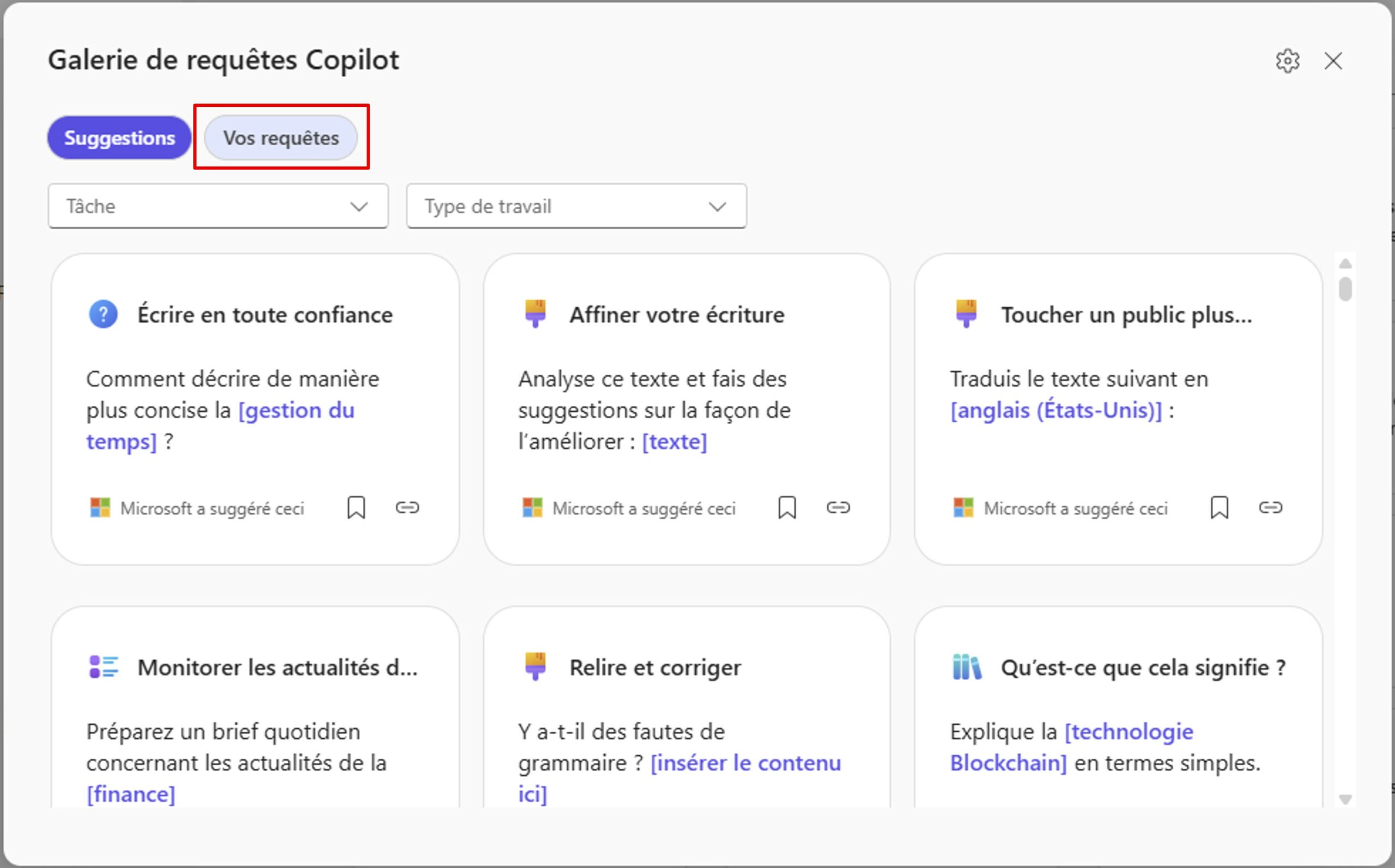Copy link for "Affiner votre écriture" card
Viewport: 1395px width, 868px height.
click(838, 507)
